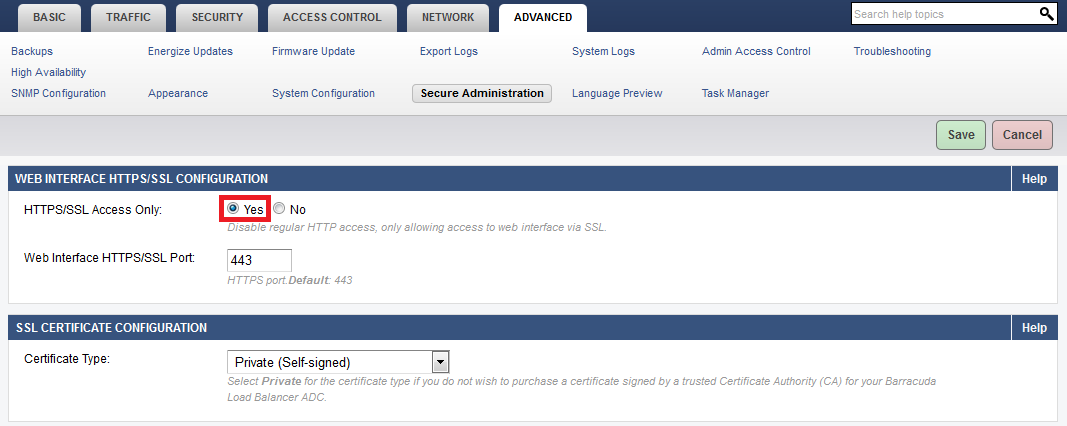This screenshot has height=426, width=1067.
Task: Open Help for Web Interface HTTPS/SSL Configuration
Action: (1034, 179)
